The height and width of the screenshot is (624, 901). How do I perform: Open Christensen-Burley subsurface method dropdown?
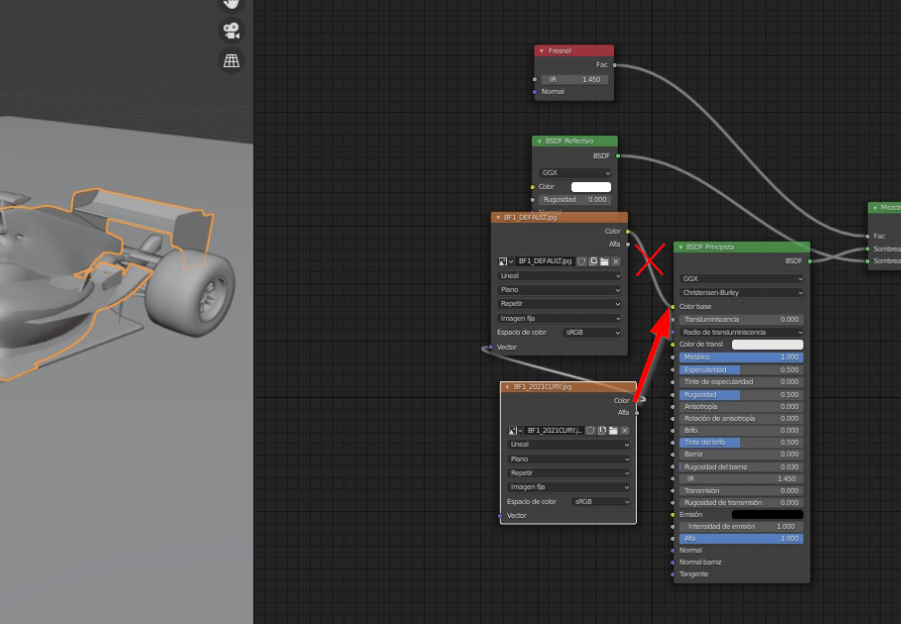coord(741,292)
